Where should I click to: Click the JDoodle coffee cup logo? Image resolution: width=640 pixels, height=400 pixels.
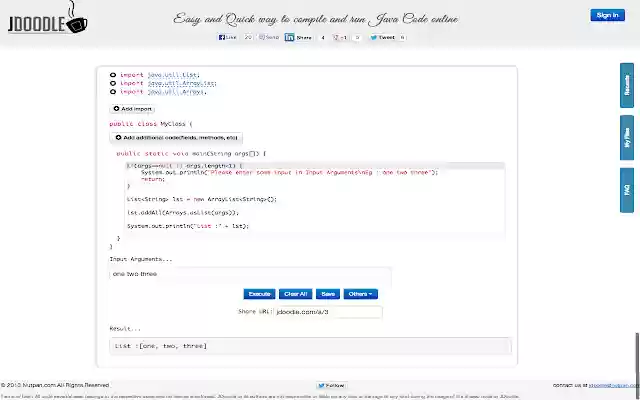(48, 18)
